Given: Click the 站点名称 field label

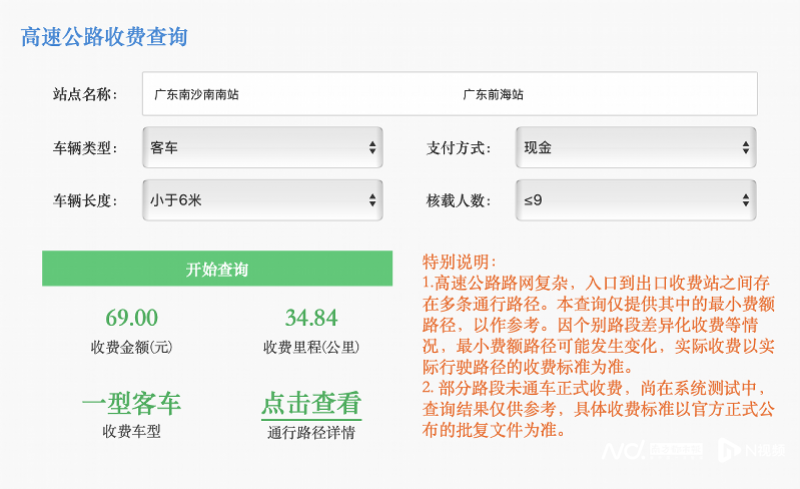Looking at the screenshot, I should coord(85,95).
